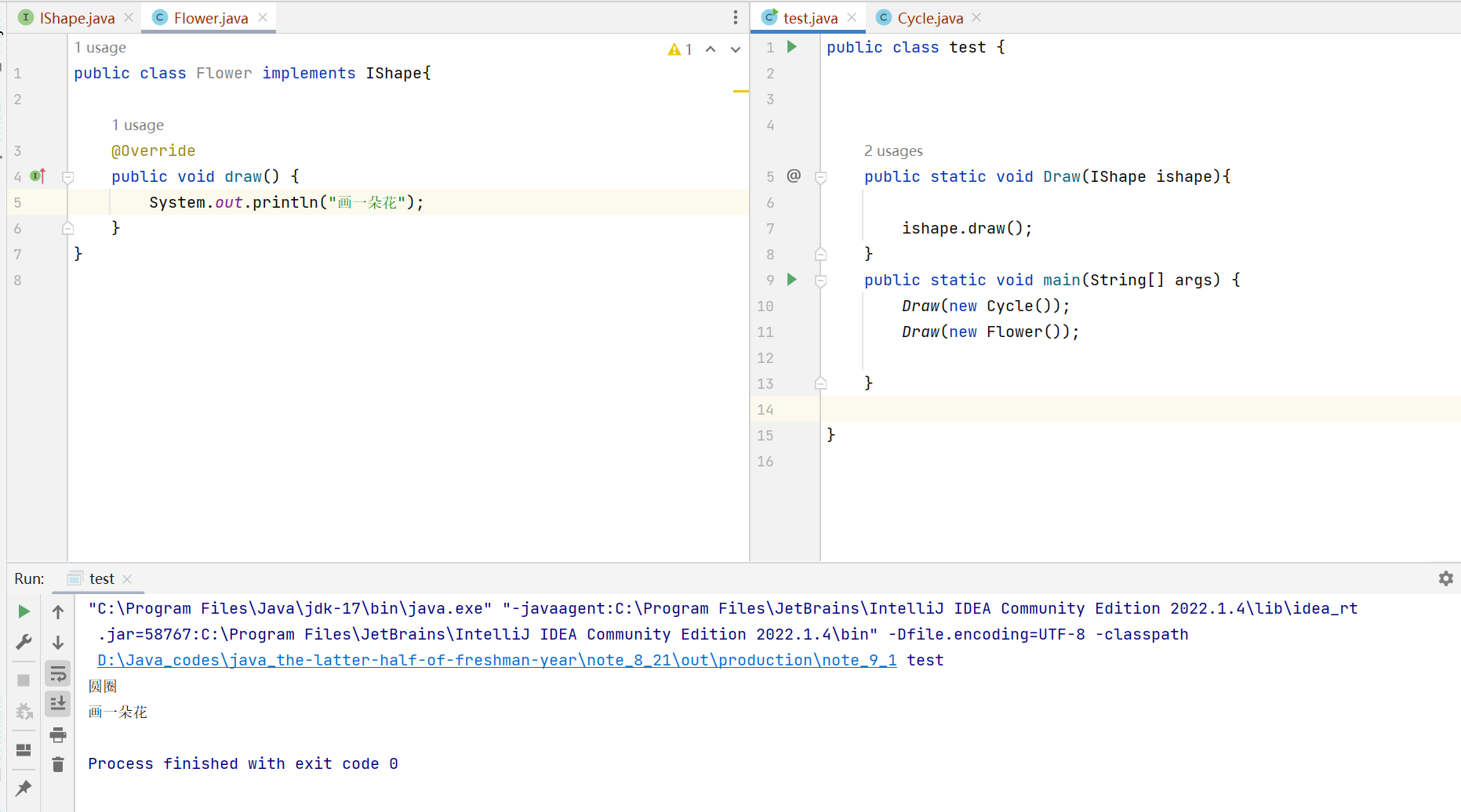Click implements gutter icon on draw method
Image resolution: width=1461 pixels, height=812 pixels.
[x=38, y=176]
